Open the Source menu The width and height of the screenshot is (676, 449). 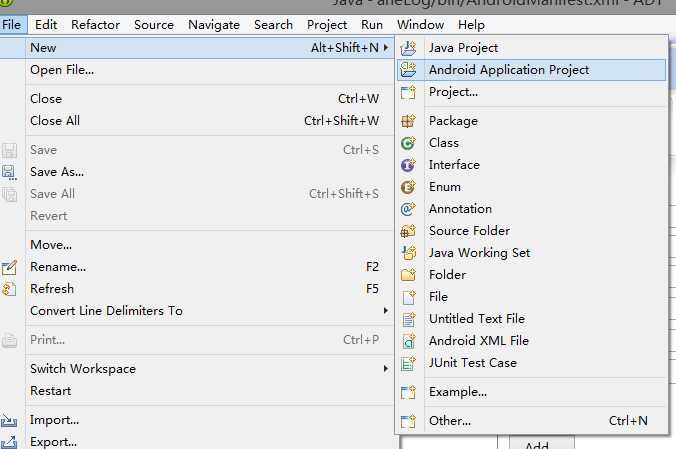point(154,25)
